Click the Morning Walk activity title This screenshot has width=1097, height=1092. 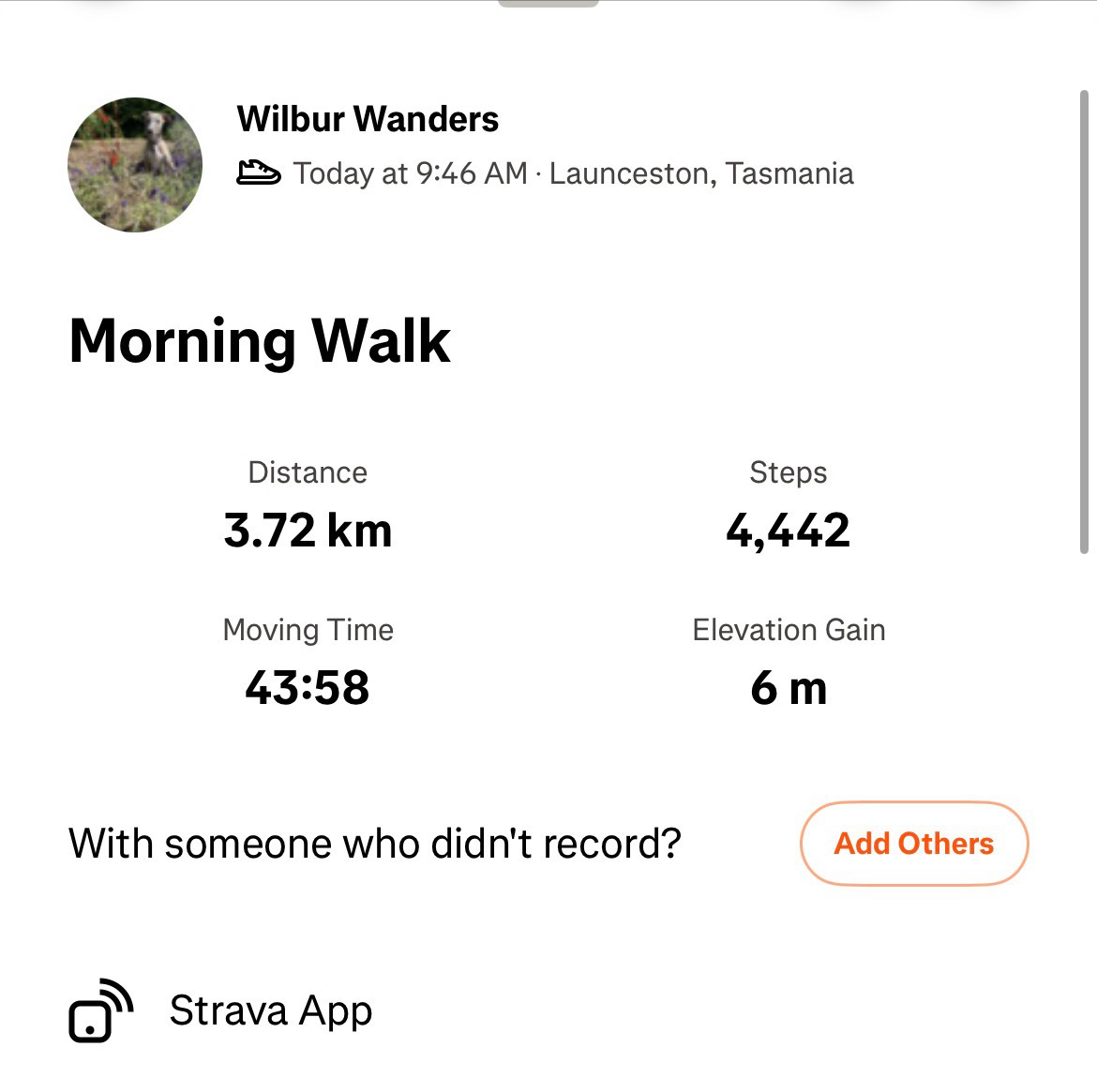coord(260,340)
